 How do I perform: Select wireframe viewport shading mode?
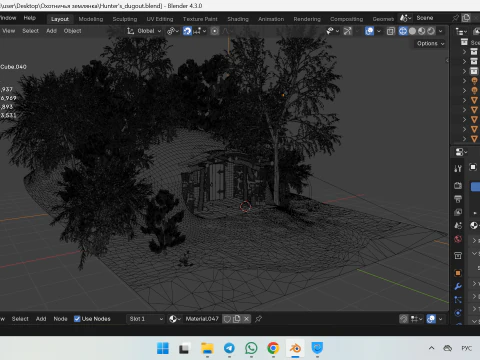coord(403,31)
